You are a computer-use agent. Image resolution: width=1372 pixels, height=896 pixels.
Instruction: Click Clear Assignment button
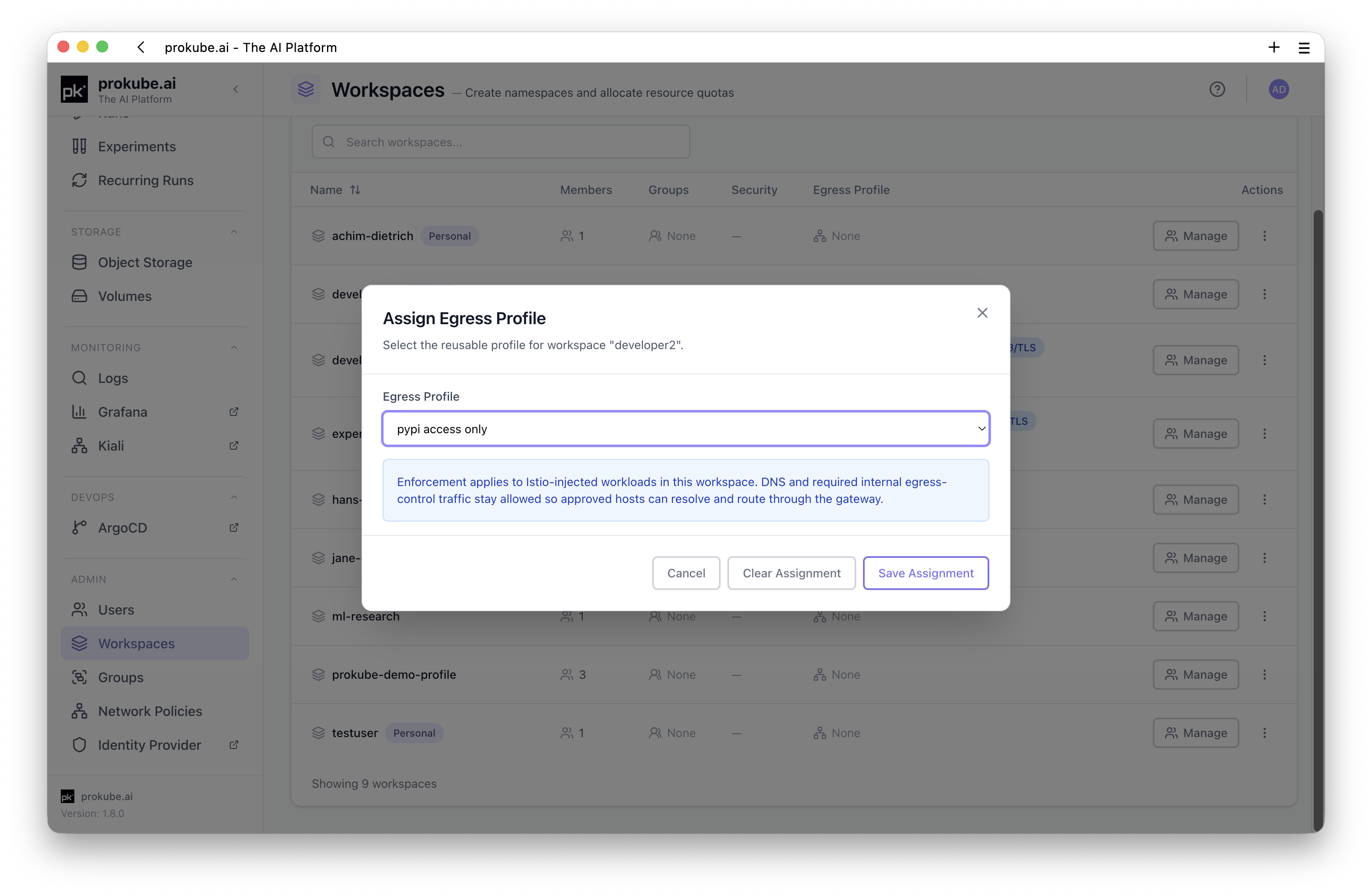(x=792, y=573)
